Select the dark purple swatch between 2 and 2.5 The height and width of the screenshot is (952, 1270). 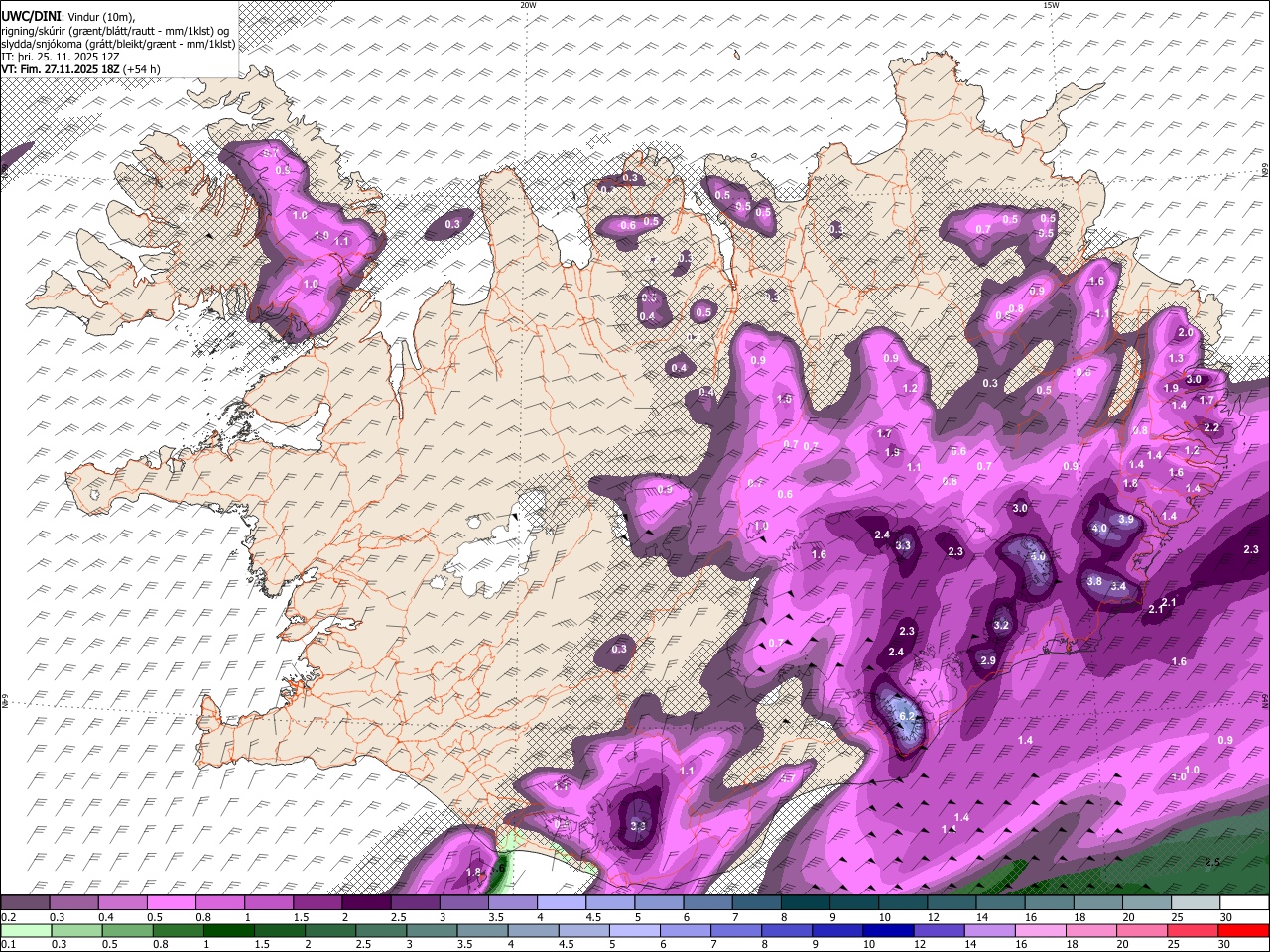(x=366, y=903)
